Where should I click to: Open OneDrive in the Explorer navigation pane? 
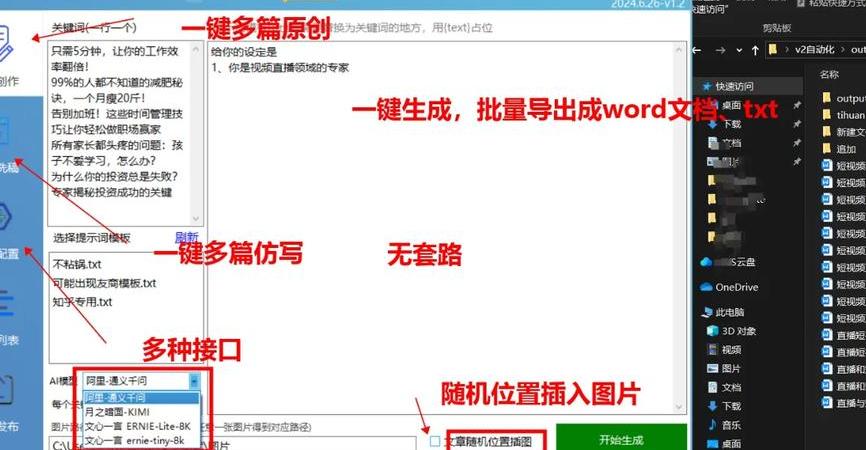(x=729, y=287)
